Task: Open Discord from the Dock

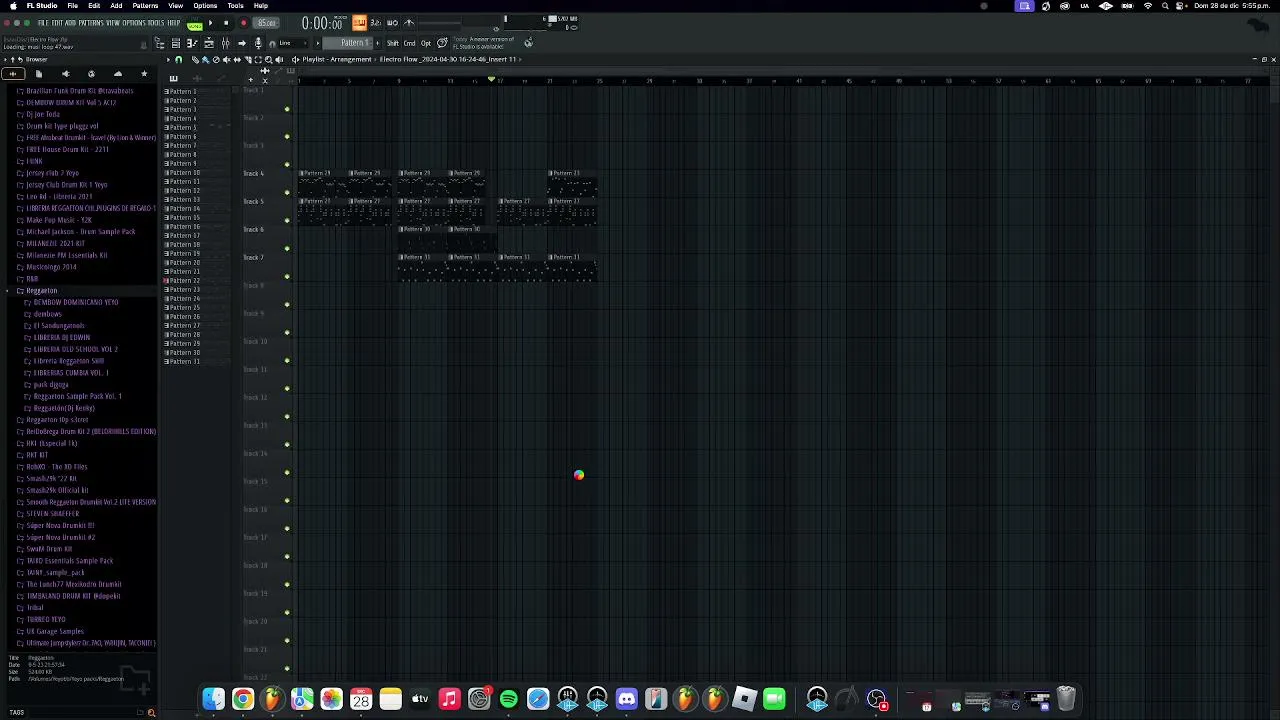Action: click(626, 699)
